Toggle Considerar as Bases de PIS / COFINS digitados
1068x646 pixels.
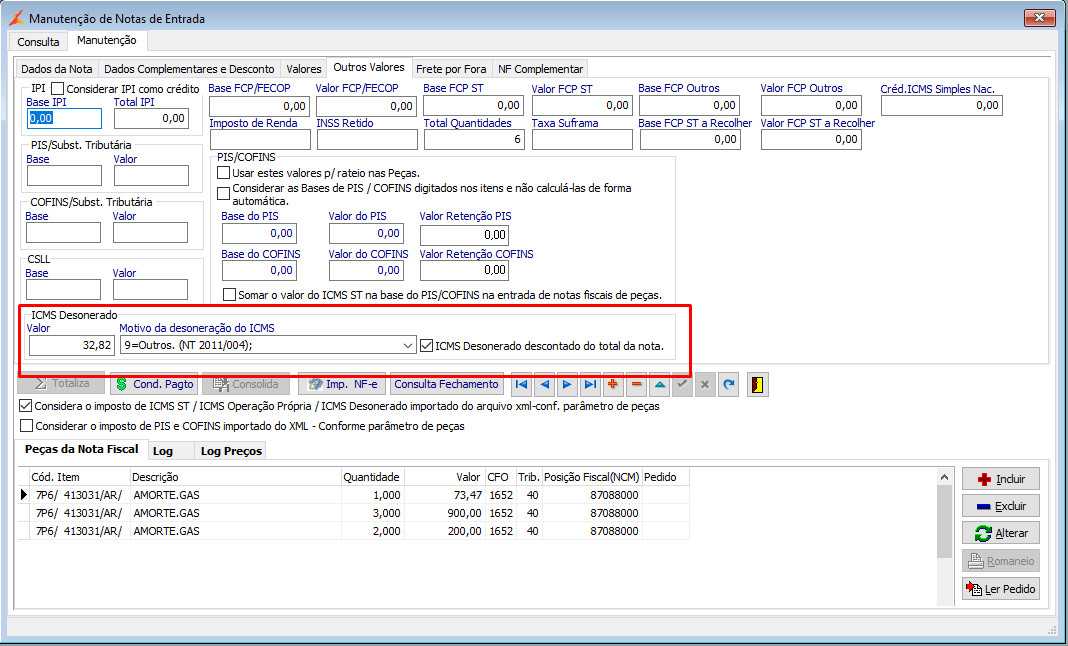click(x=223, y=194)
